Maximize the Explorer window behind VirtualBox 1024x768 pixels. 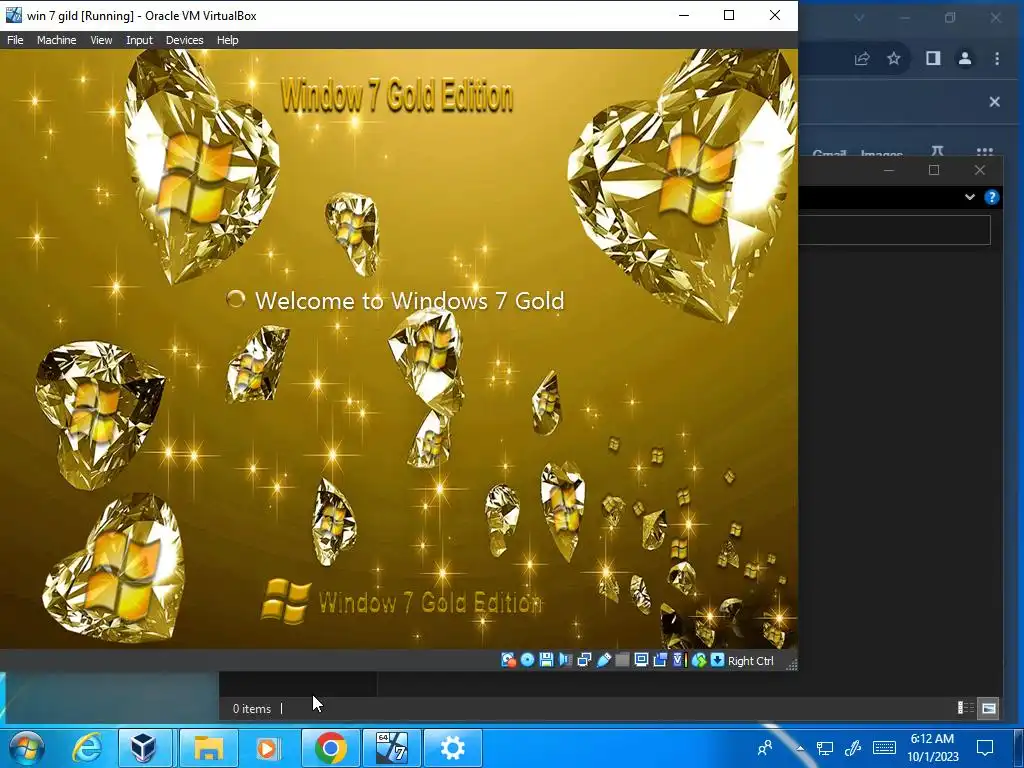click(x=934, y=170)
